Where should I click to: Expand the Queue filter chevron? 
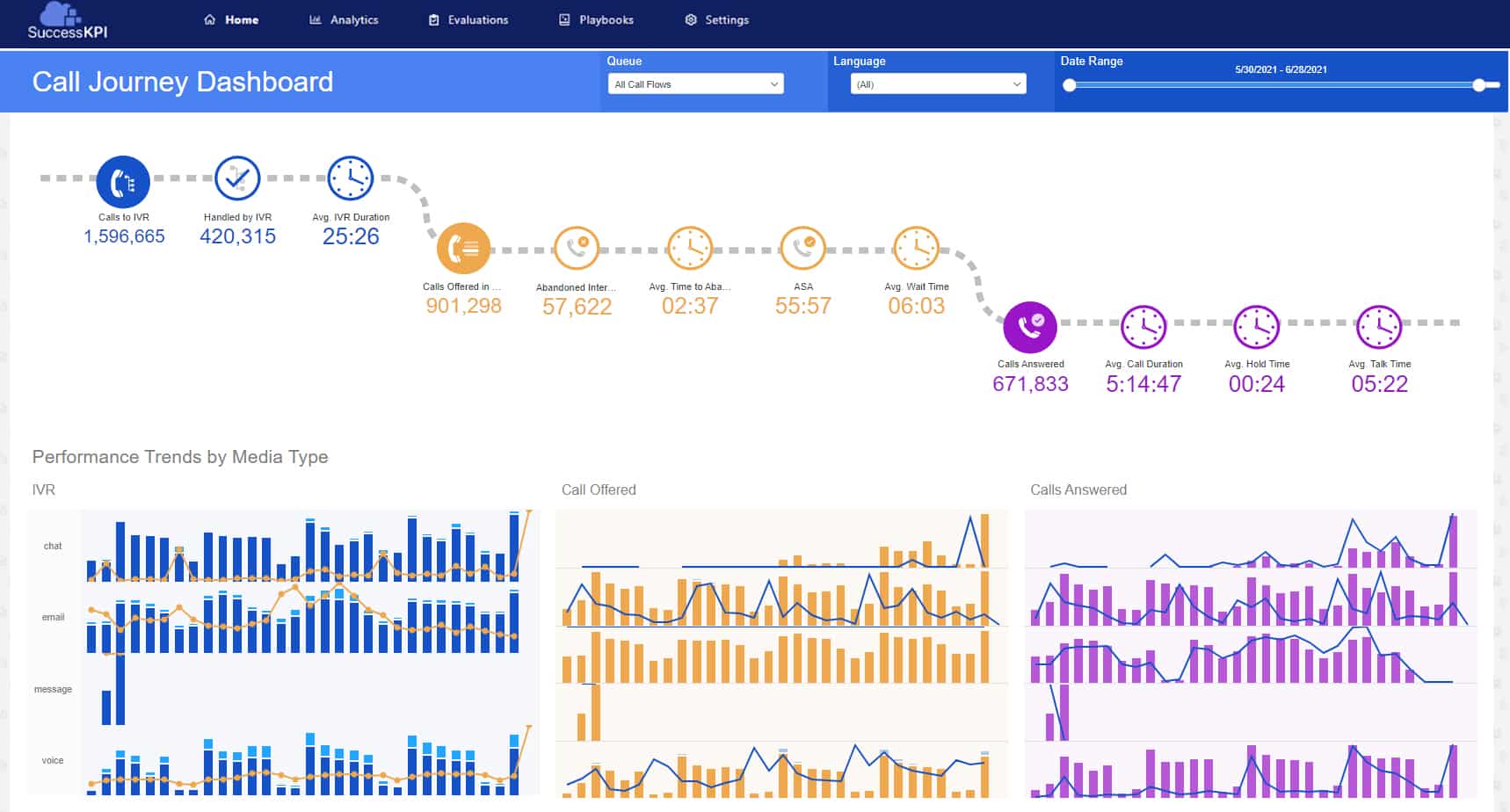pyautogui.click(x=773, y=83)
